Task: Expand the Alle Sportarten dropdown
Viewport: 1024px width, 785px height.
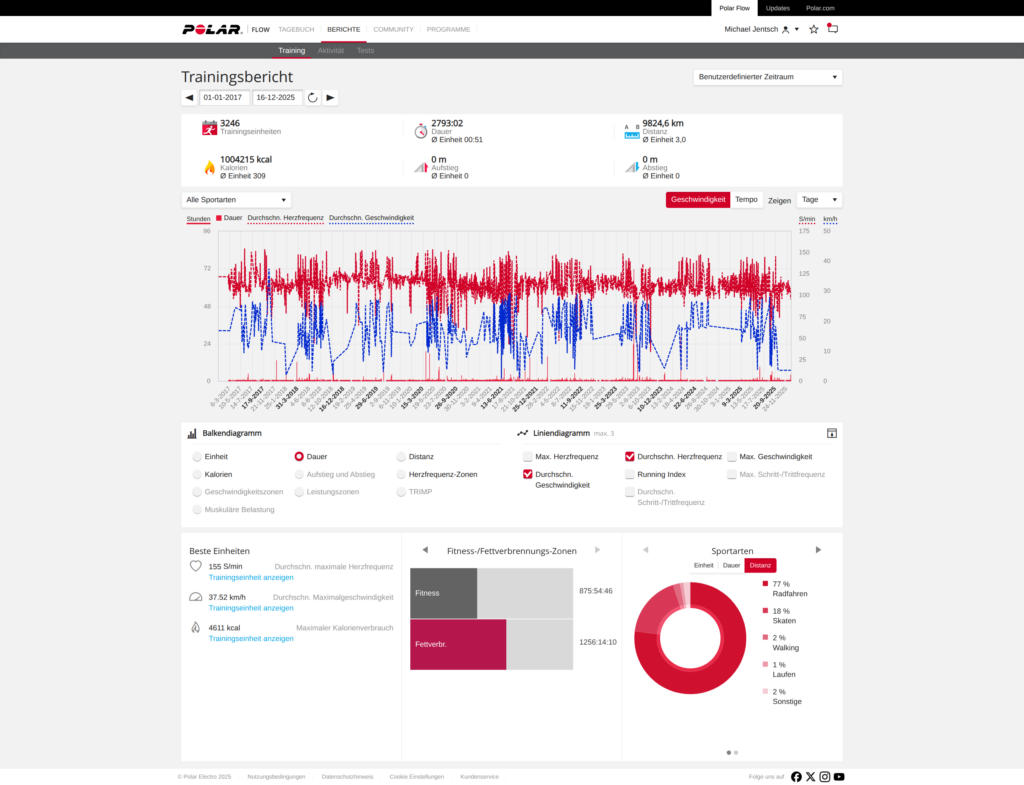Action: pos(236,200)
